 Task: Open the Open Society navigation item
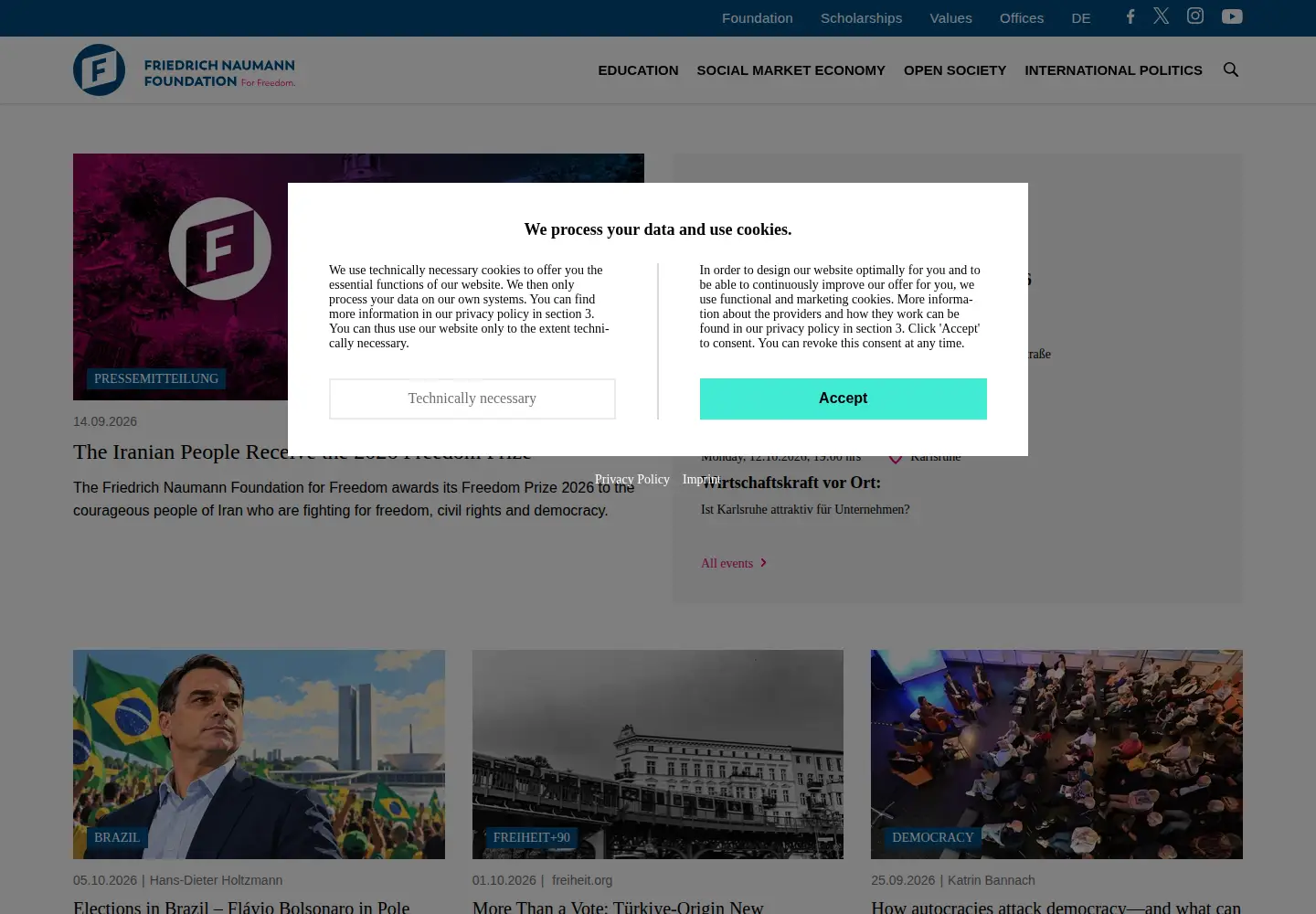pos(955,70)
